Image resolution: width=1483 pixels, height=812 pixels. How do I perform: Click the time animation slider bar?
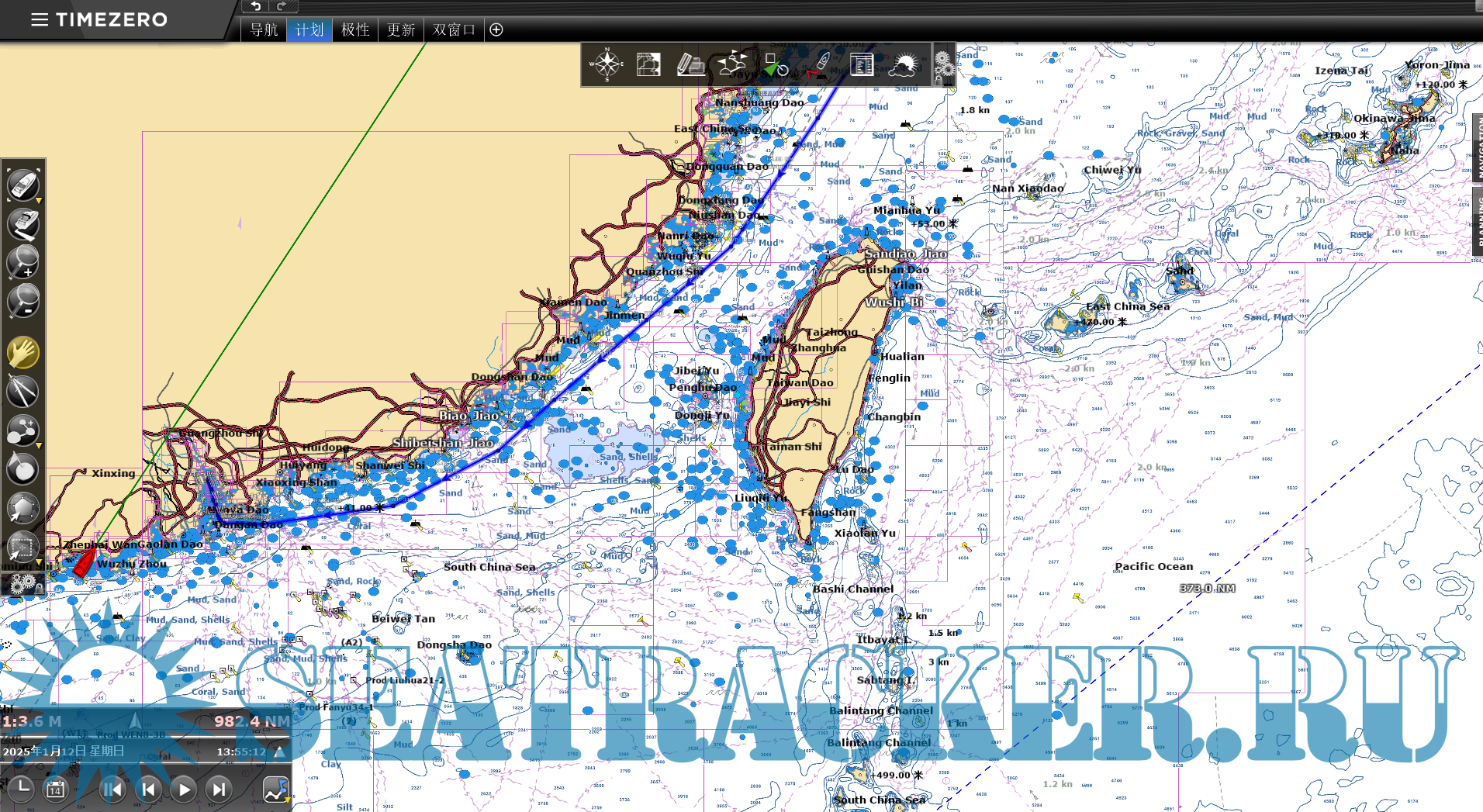[x=146, y=736]
